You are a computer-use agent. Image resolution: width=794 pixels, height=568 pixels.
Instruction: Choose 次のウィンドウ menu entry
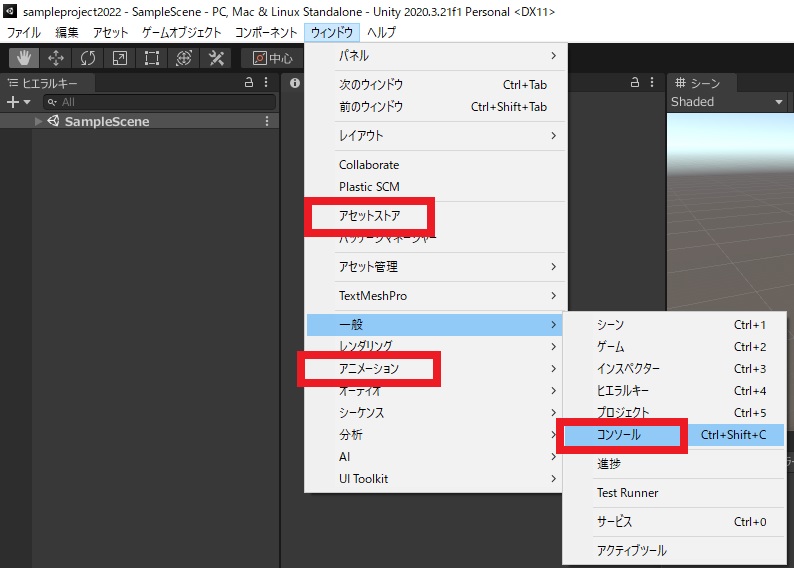click(x=436, y=85)
